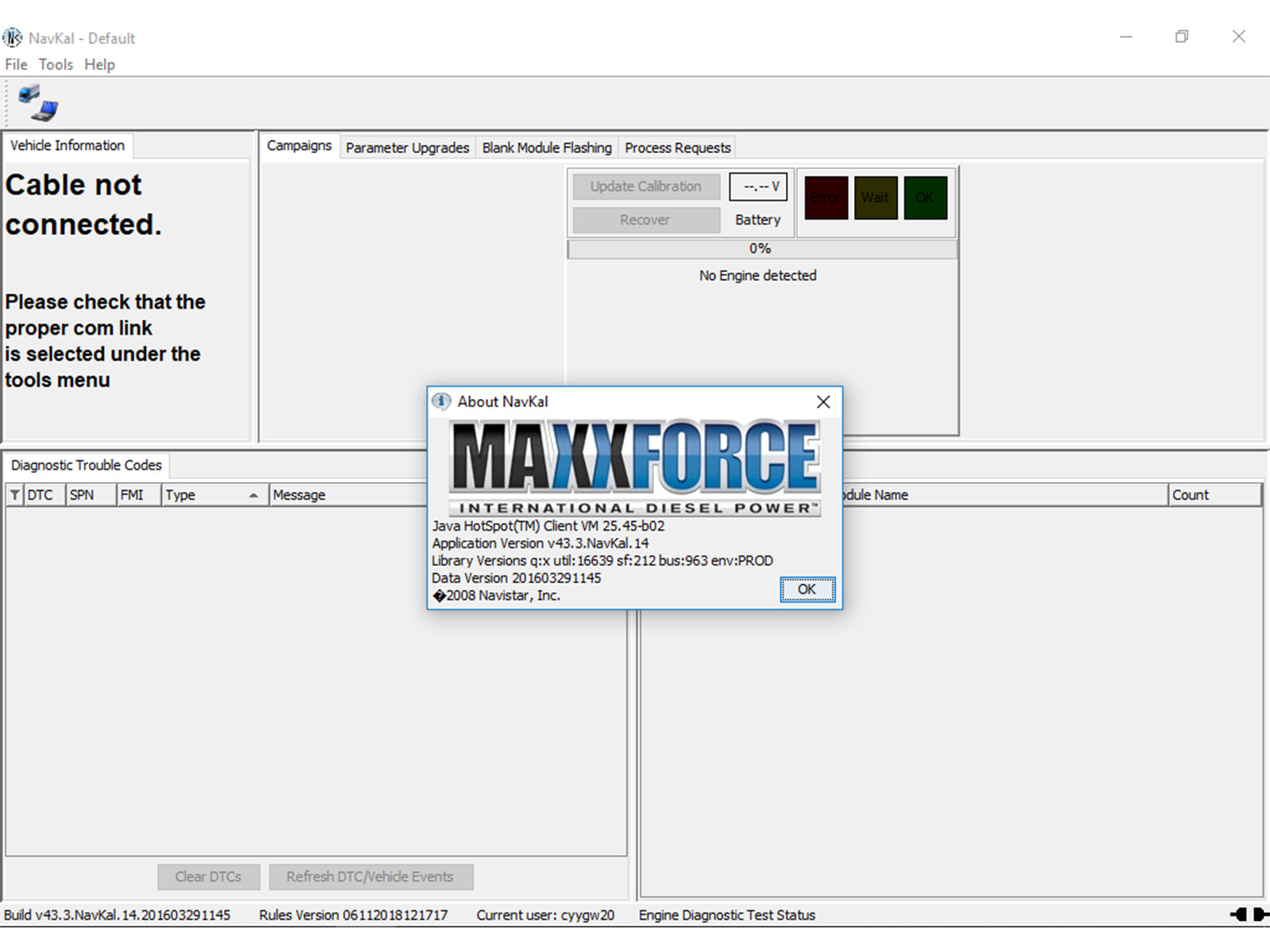
Task: Switch to Blank Module Flashing tab
Action: 547,148
